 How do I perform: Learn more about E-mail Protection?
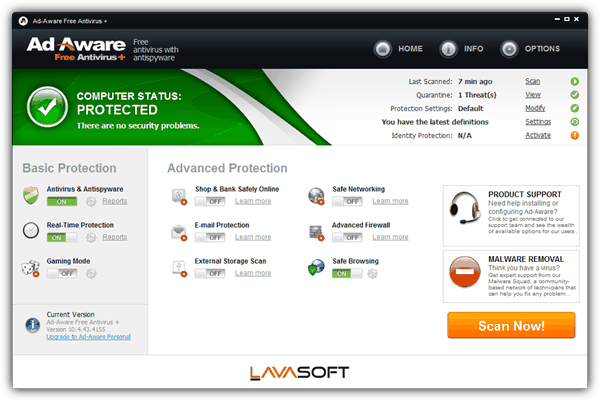coord(253,237)
